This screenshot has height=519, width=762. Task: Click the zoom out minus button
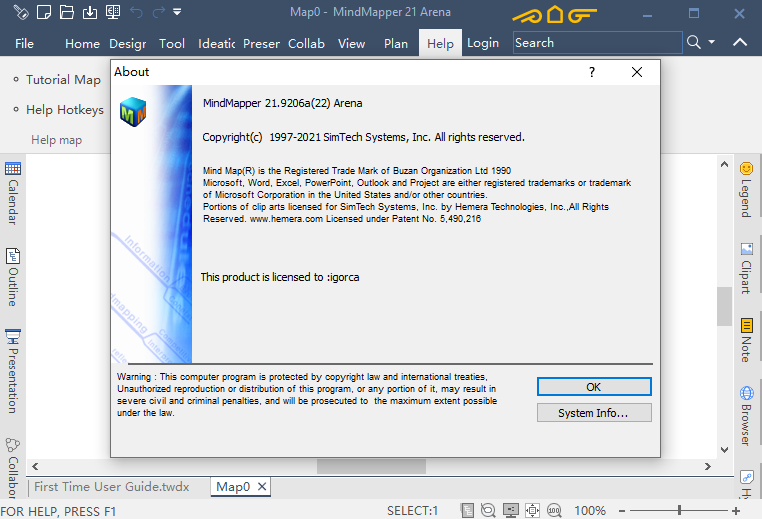[622, 511]
